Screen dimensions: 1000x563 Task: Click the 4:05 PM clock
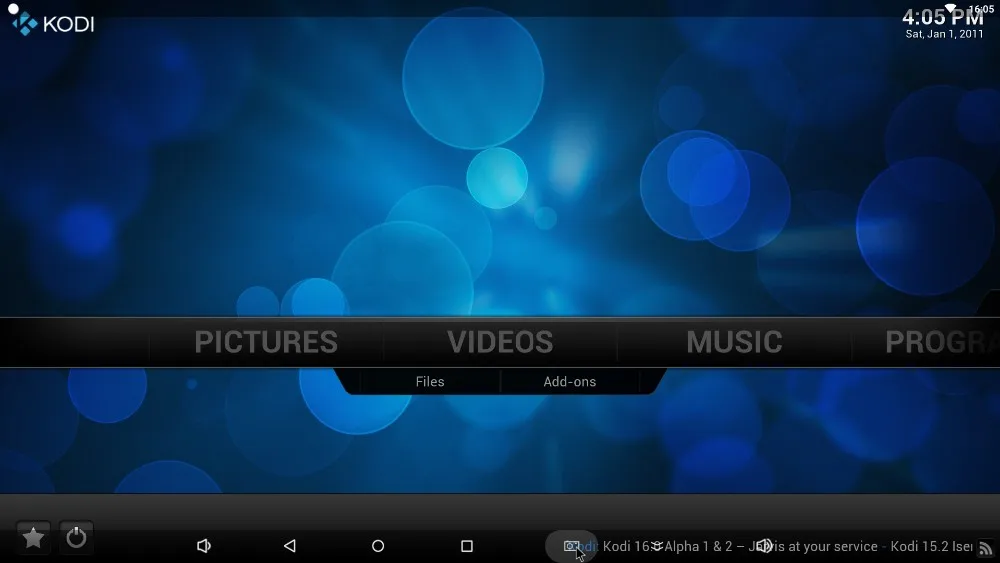tap(943, 17)
